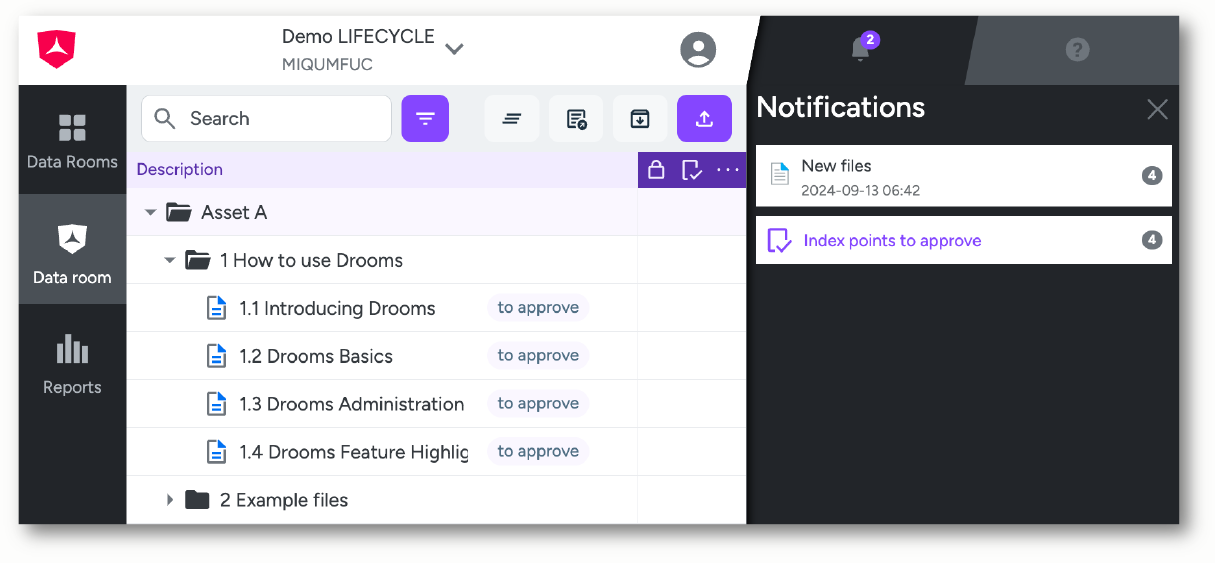
Task: Click the New files document icon
Action: (780, 175)
